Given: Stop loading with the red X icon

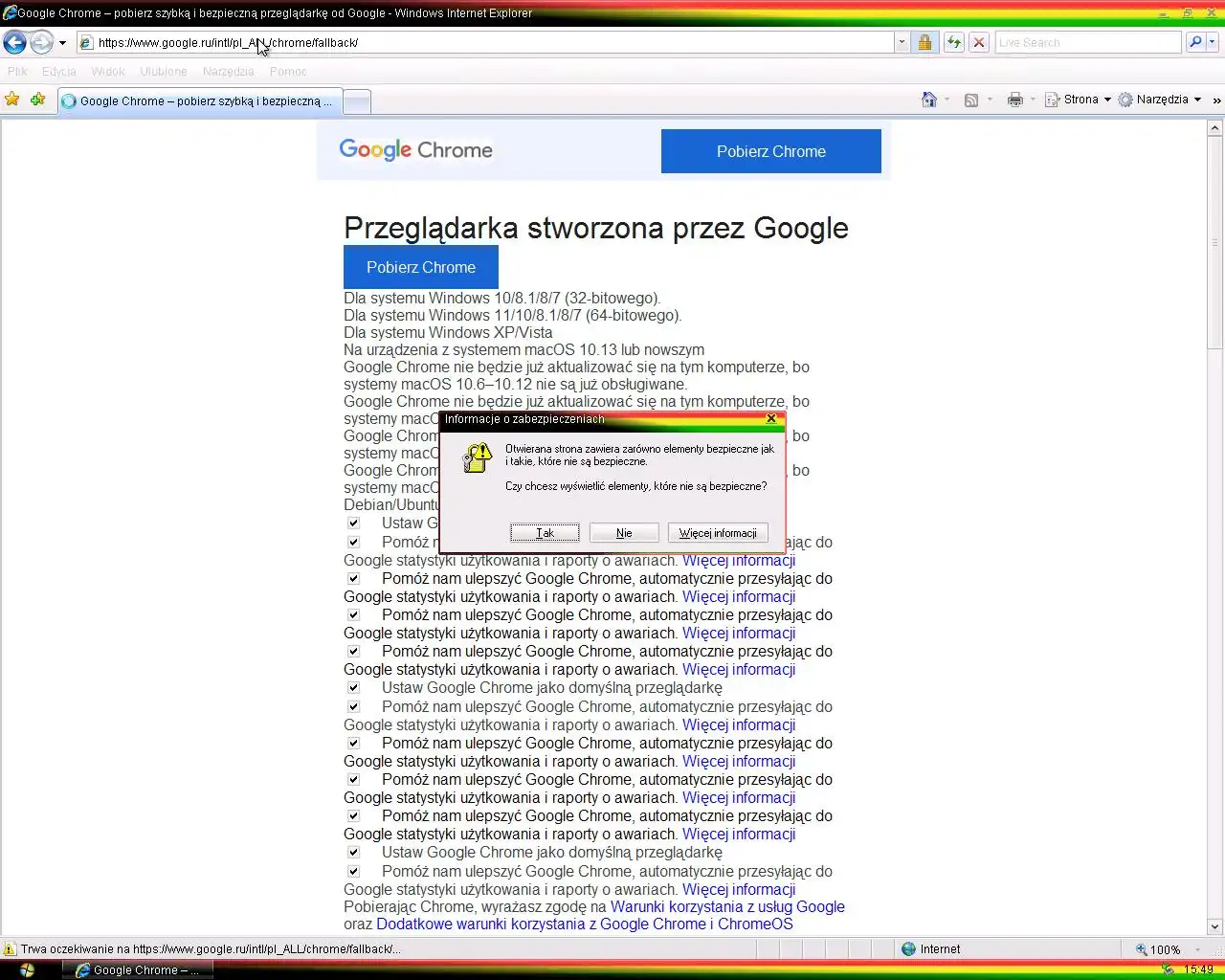Looking at the screenshot, I should (x=978, y=42).
